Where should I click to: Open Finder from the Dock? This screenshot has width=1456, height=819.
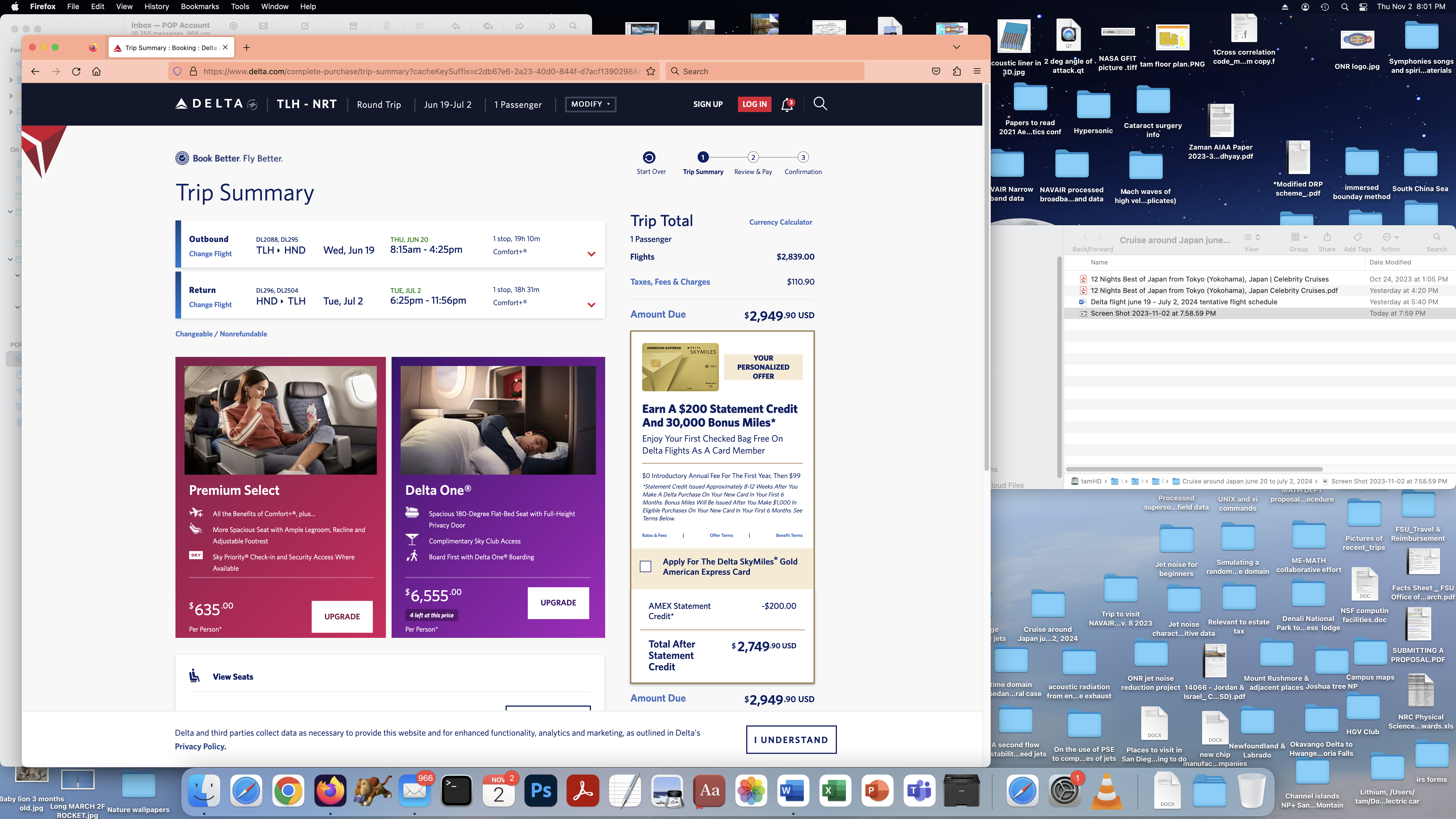pos(204,790)
